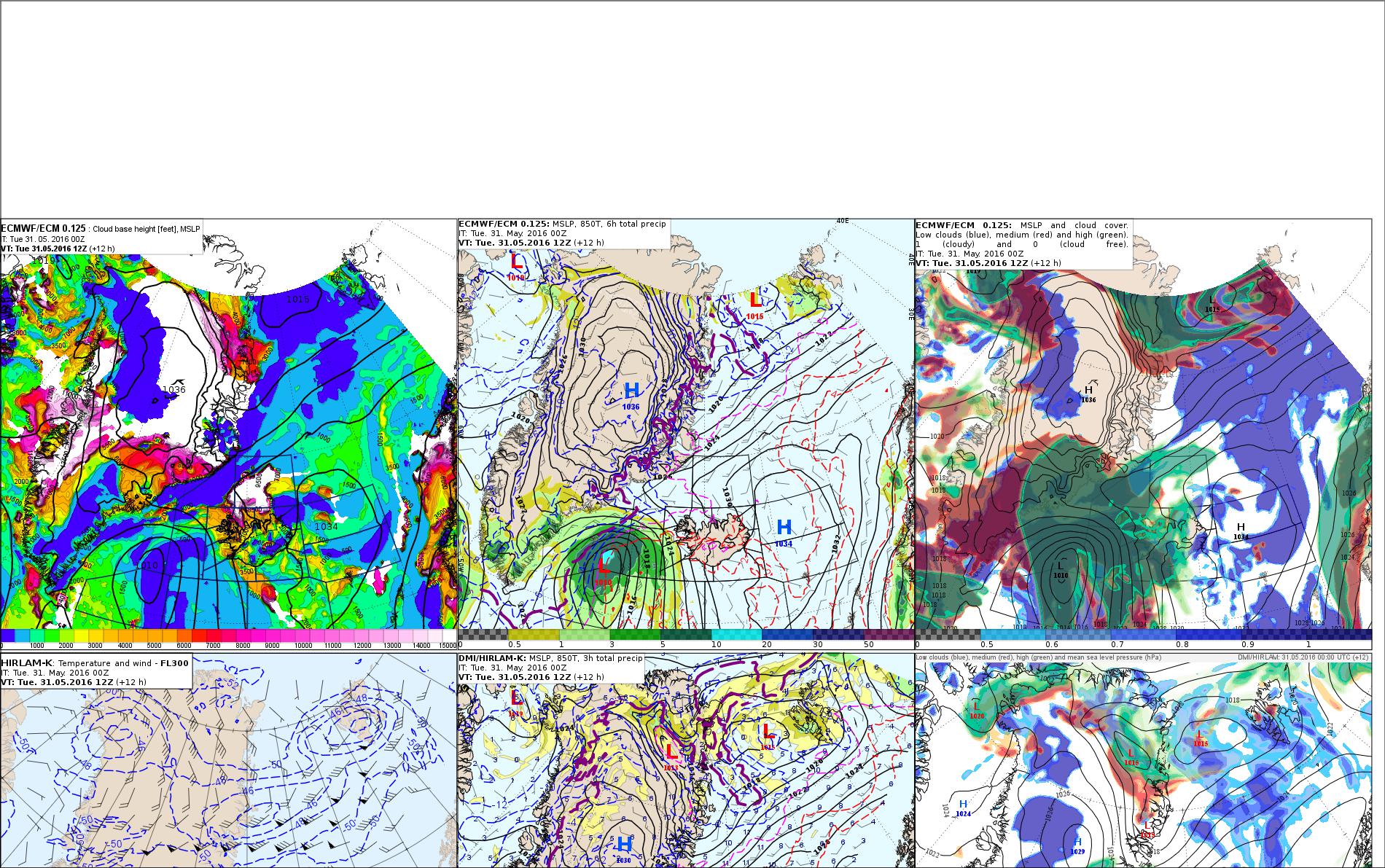Open the ECMWF 6h total precip map
Viewport: 1385px width, 868px height.
coord(685,434)
